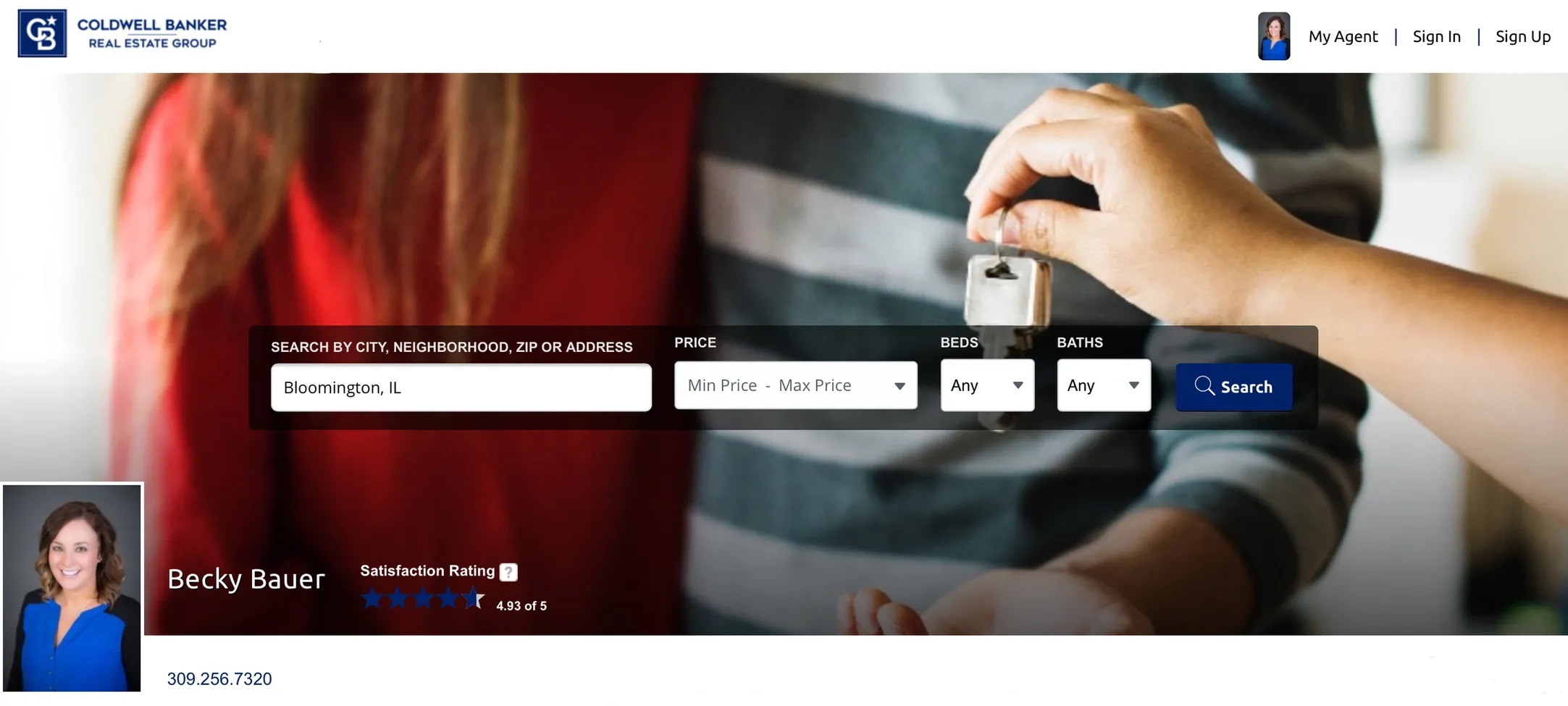The height and width of the screenshot is (706, 1568).
Task: Click the third blue rating star
Action: click(x=423, y=599)
